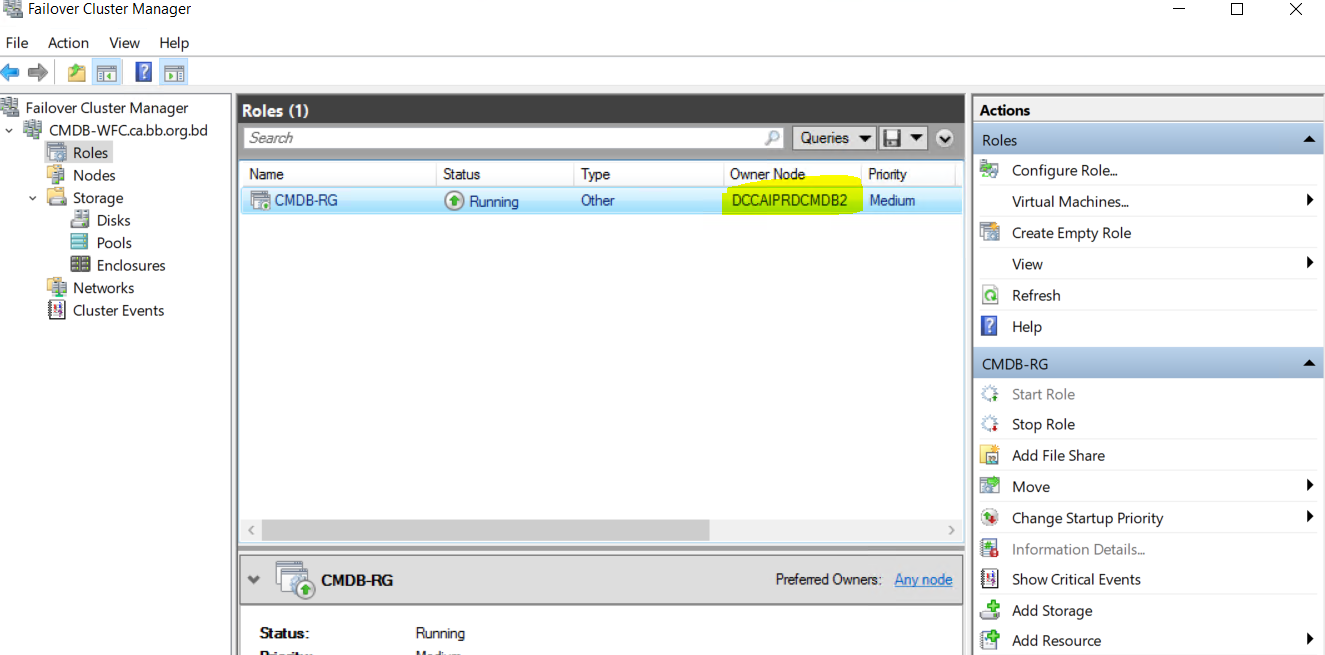Image resolution: width=1325 pixels, height=655 pixels.
Task: Sort roles by Owner Node column header
Action: coord(792,174)
